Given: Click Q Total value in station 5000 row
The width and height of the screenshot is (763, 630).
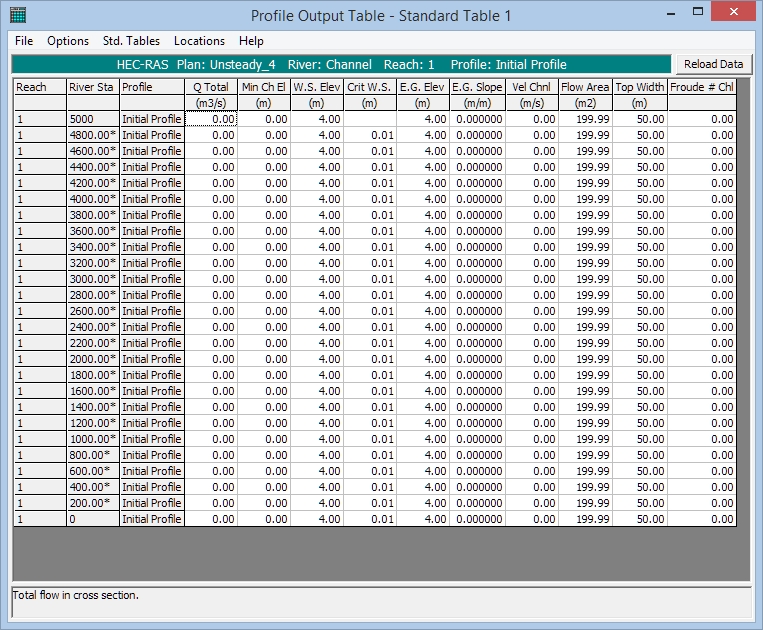Looking at the screenshot, I should pos(211,119).
